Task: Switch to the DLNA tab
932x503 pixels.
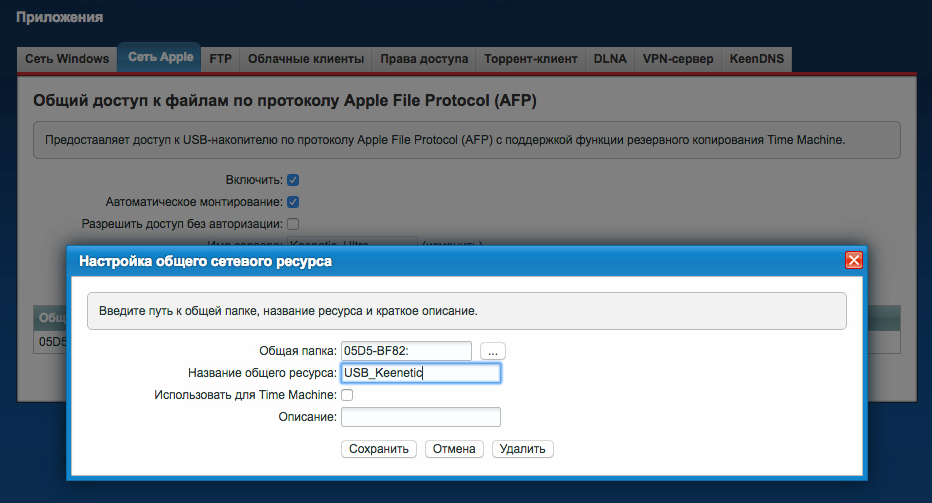Action: tap(610, 59)
